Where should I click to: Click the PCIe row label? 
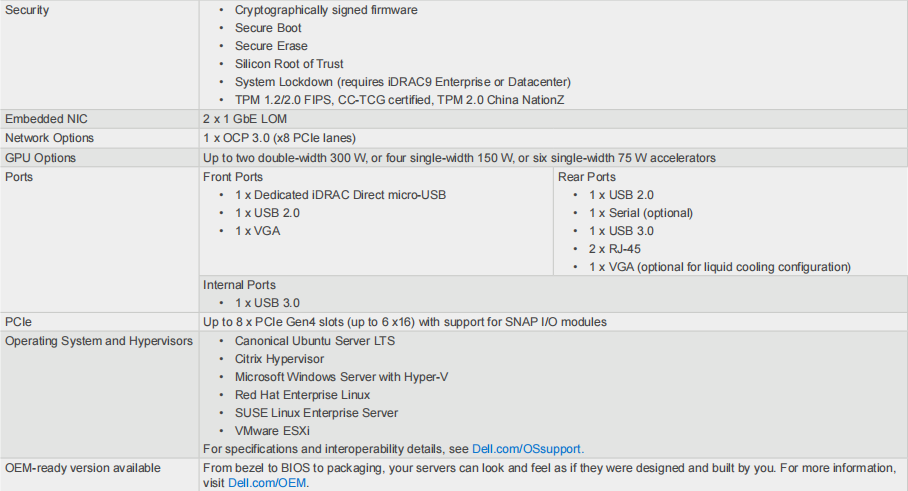tap(19, 321)
